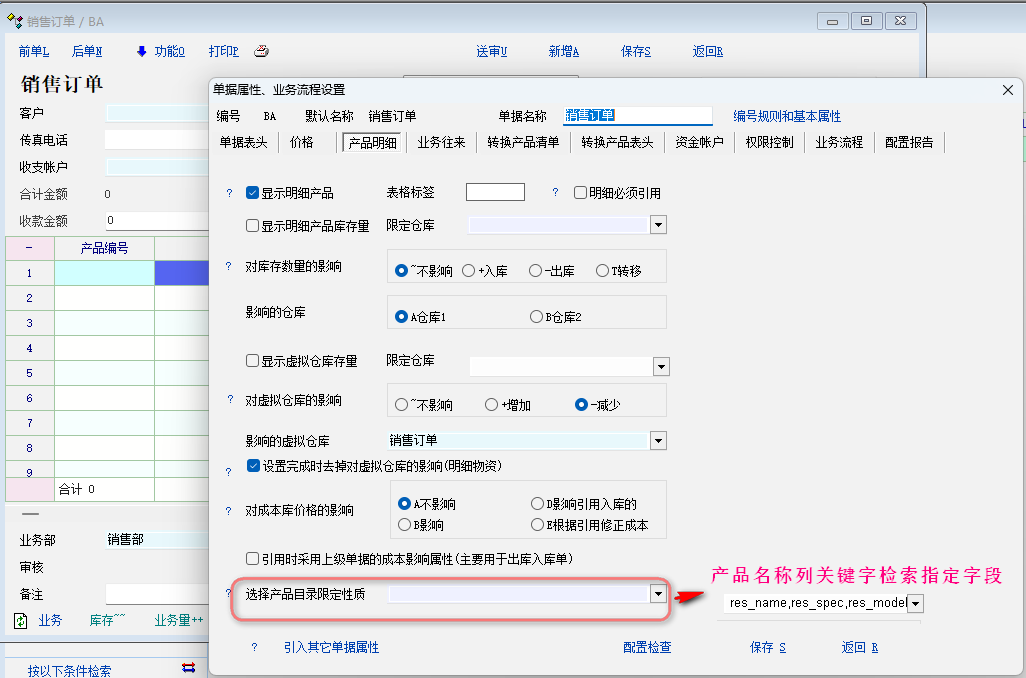This screenshot has width=1026, height=678.
Task: Click the printer icon next to 打印P
Action: (261, 51)
